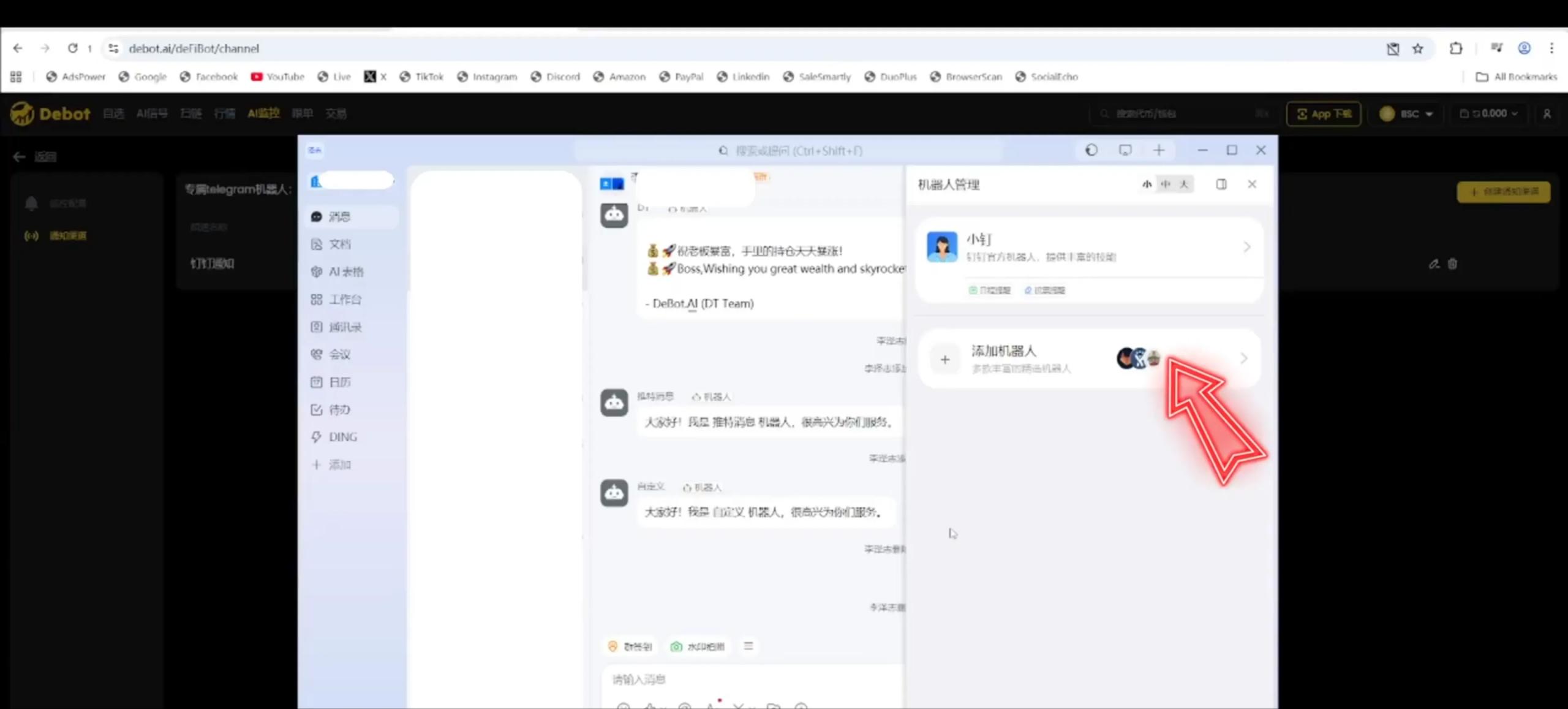Open the YouTube bookmark in bookmarks bar
1568x709 pixels.
pos(277,76)
